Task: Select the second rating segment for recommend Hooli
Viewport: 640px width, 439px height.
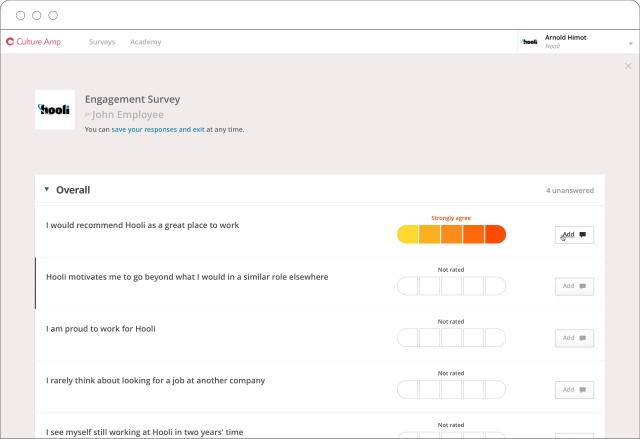Action: pos(429,234)
